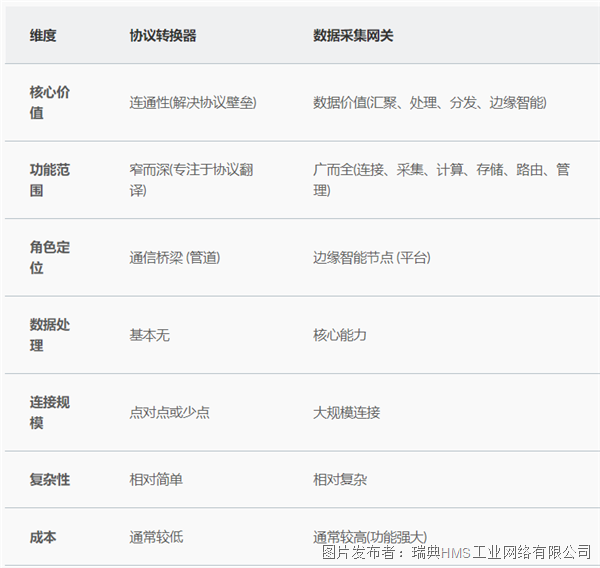This screenshot has width=600, height=568.
Task: Click the 维度 column header
Action: [x=43, y=36]
